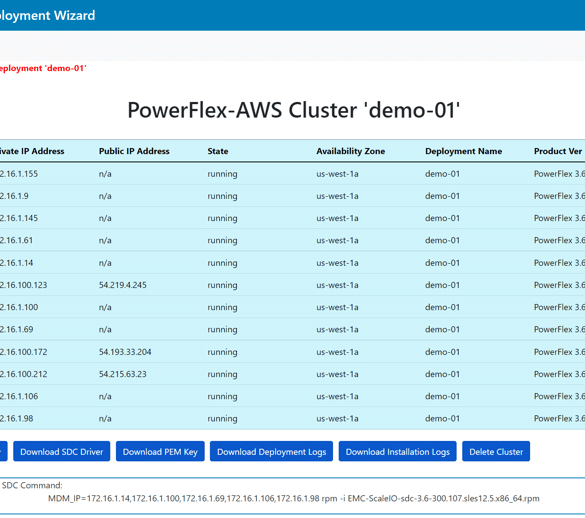Viewport: 585px width, 518px height.
Task: Click the private IP ending 16.1.61
Action: (x=16, y=240)
